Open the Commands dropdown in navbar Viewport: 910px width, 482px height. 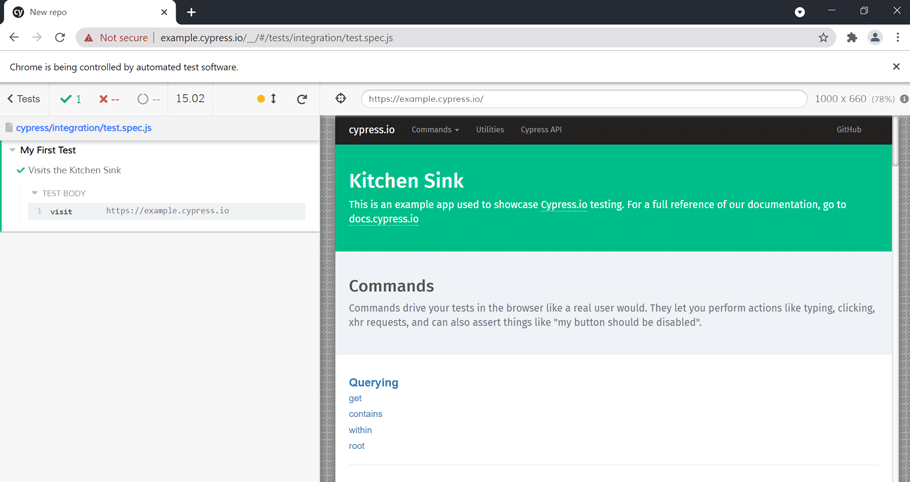pyautogui.click(x=435, y=130)
